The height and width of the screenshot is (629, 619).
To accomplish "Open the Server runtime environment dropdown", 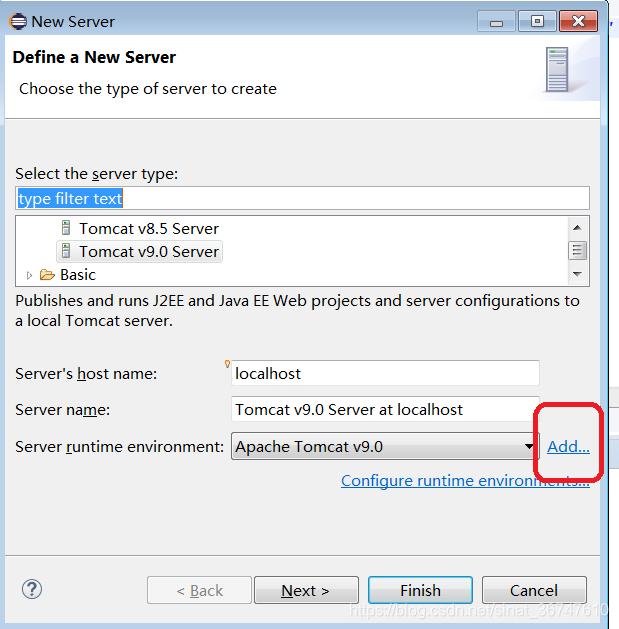I will click(384, 446).
